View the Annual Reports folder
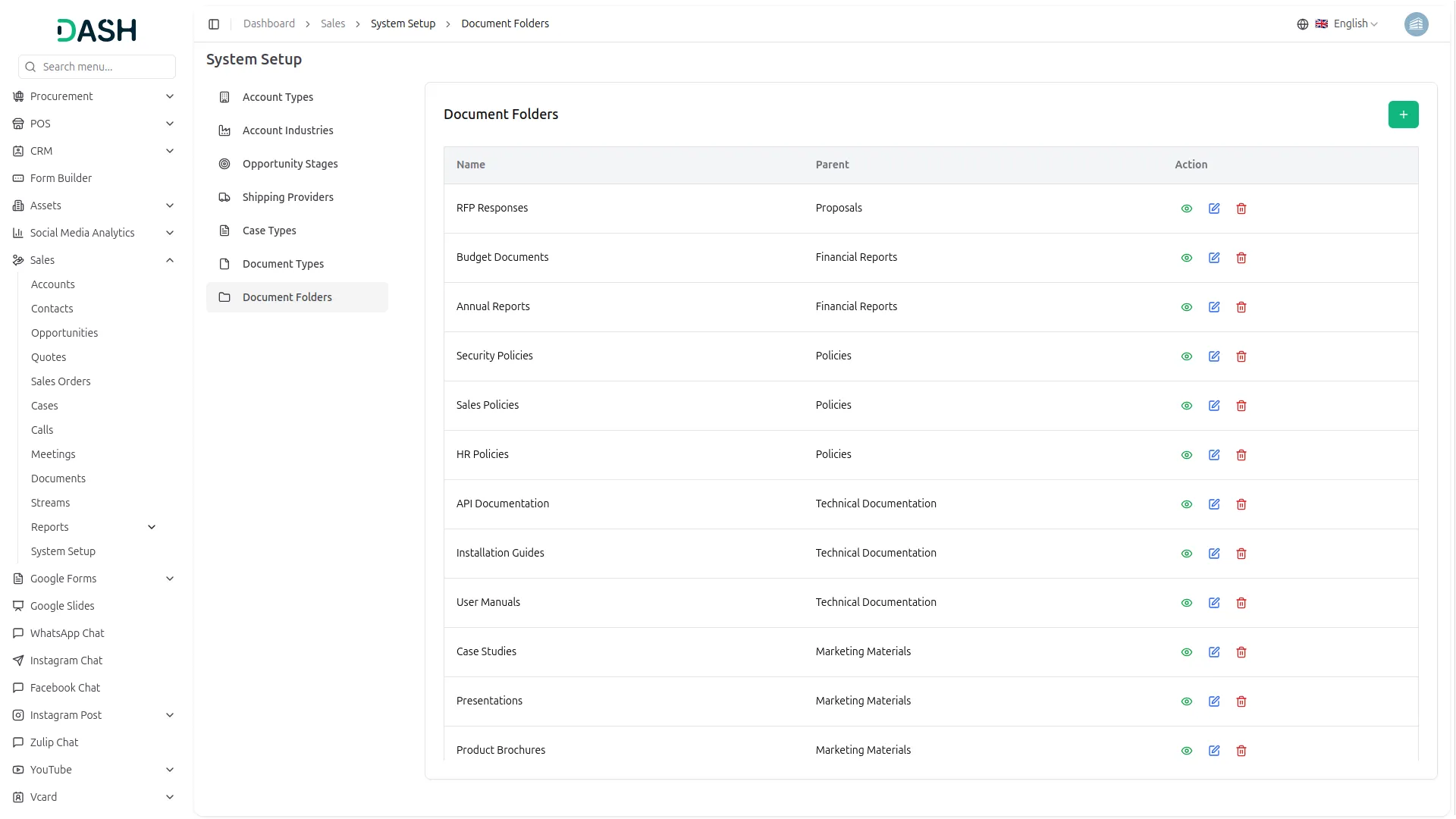 (x=1187, y=307)
